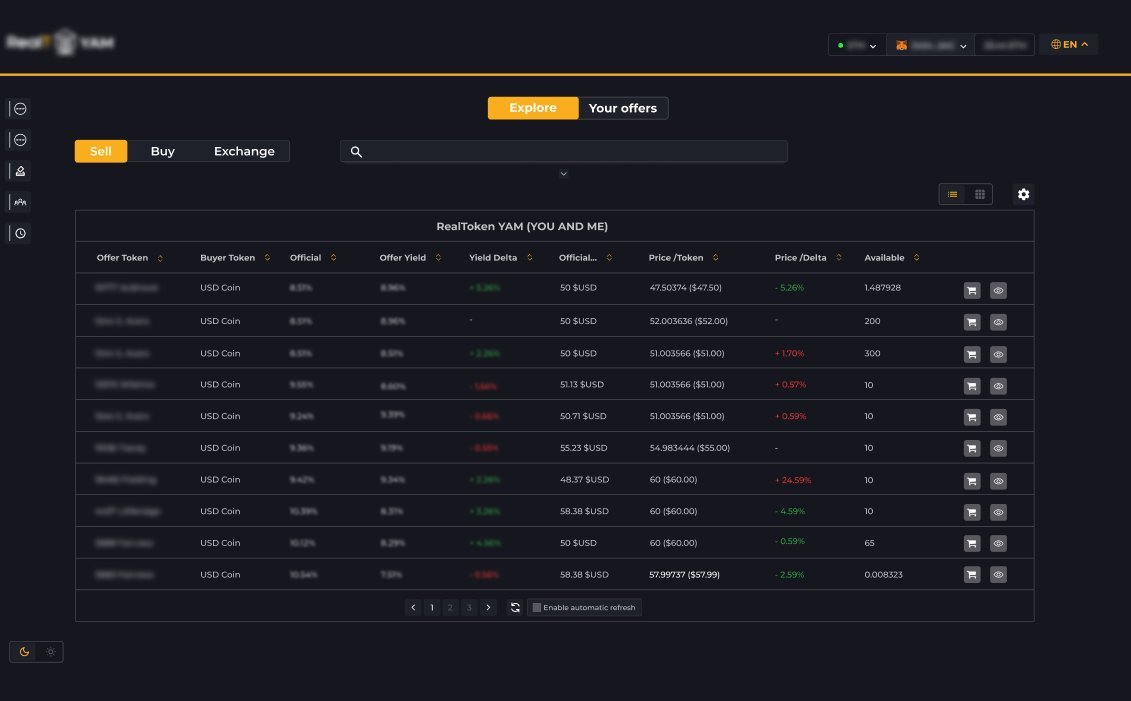
Task: Open the network selector dropdown
Action: click(857, 45)
